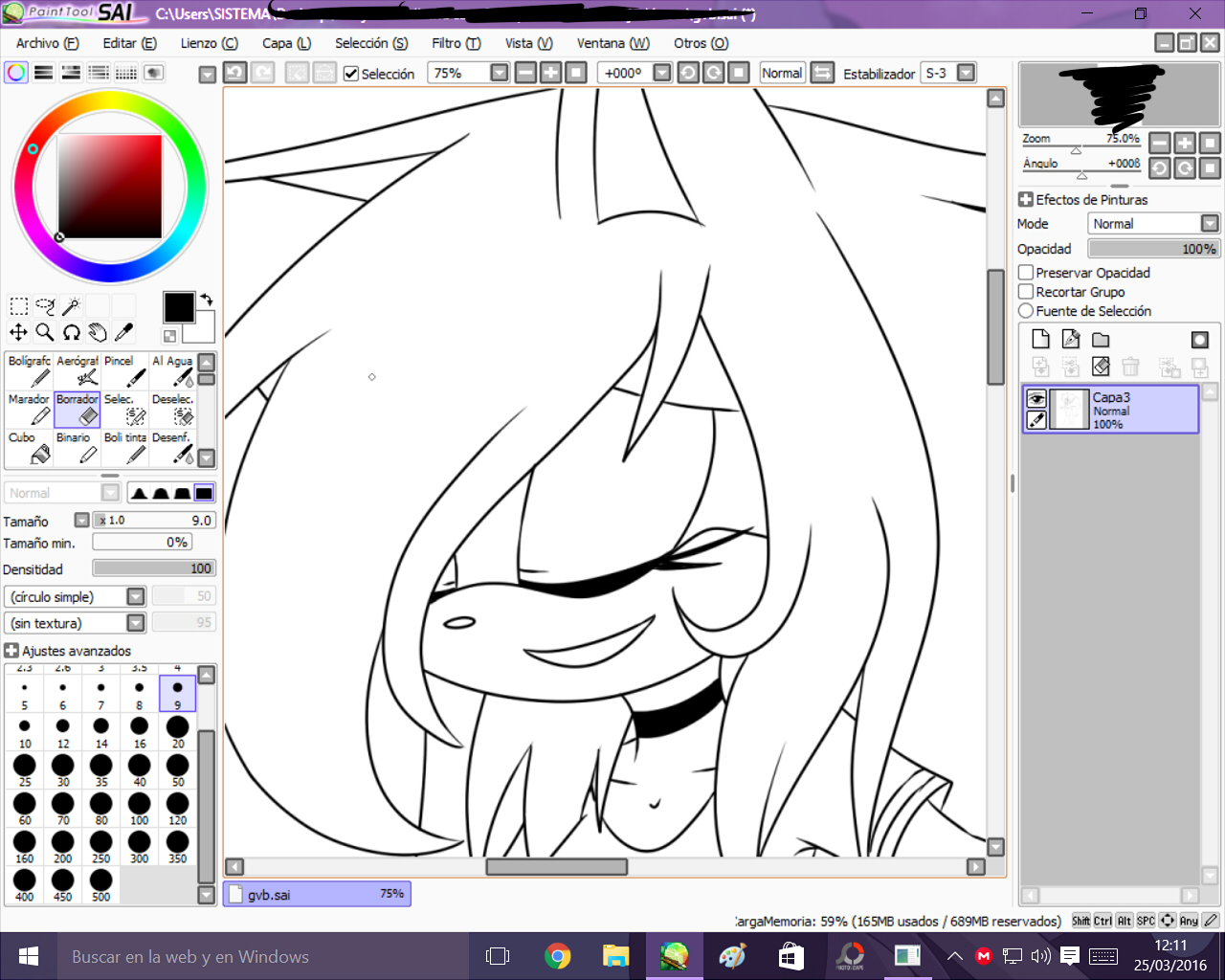Image resolution: width=1225 pixels, height=980 pixels.
Task: Choose the Marador marker tool
Action: pyautogui.click(x=29, y=410)
